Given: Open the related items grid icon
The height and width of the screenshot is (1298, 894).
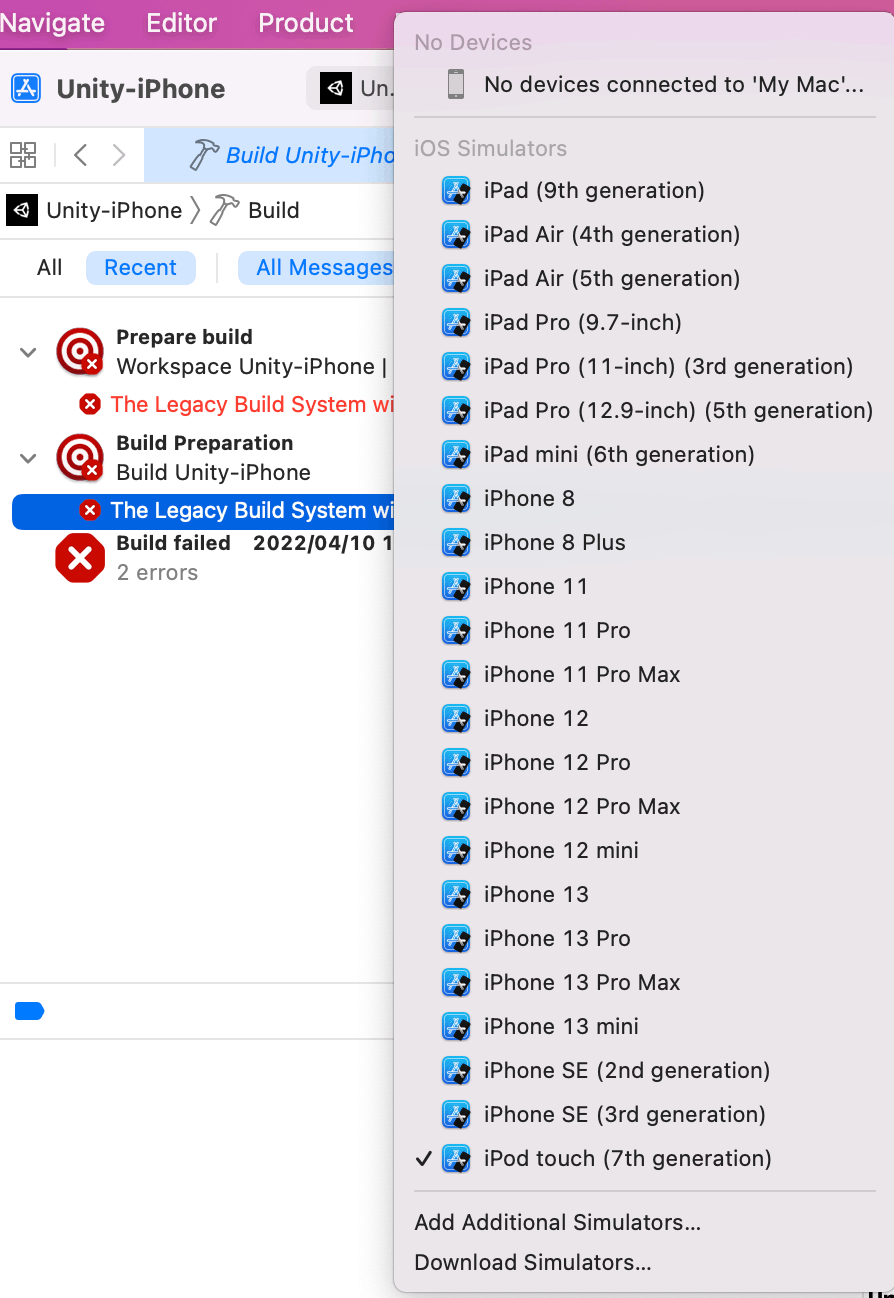Looking at the screenshot, I should [x=23, y=155].
